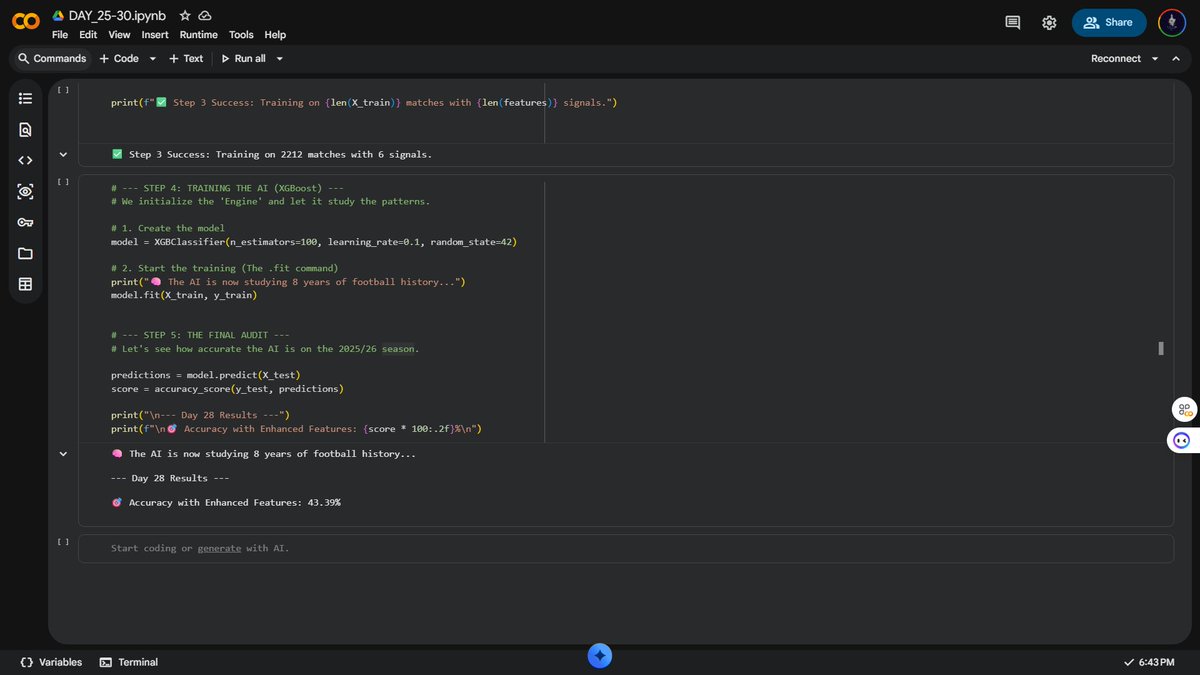The width and height of the screenshot is (1200, 675).
Task: Open the robot-face assistant floating icon
Action: 1181,441
